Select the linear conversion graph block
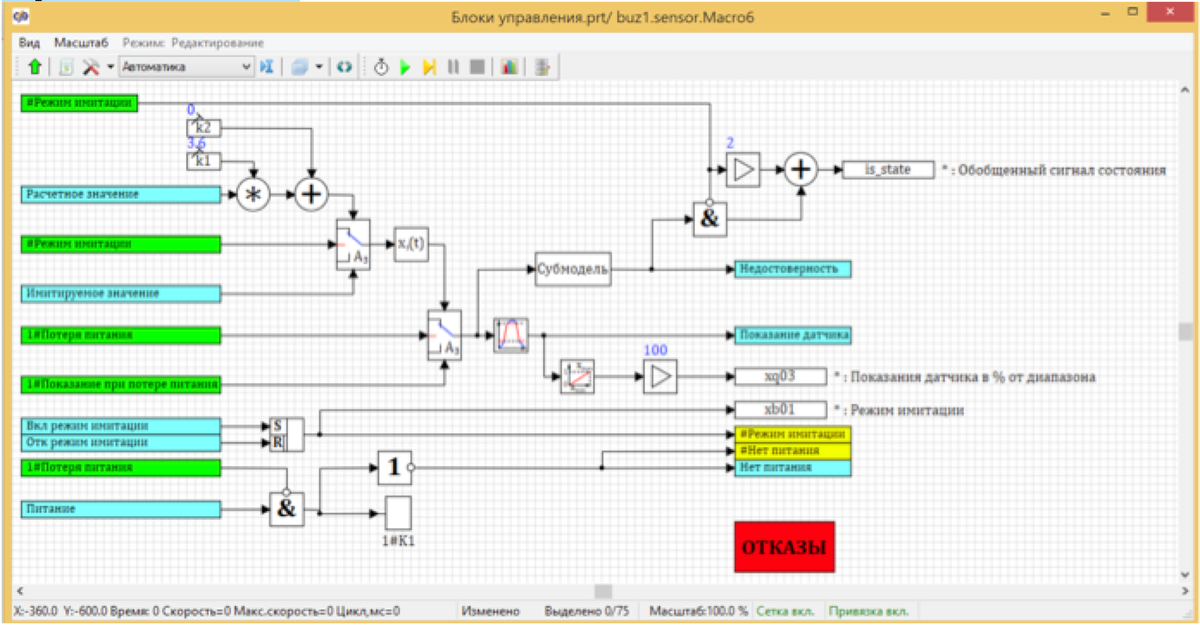This screenshot has height=625, width=1200. point(577,377)
